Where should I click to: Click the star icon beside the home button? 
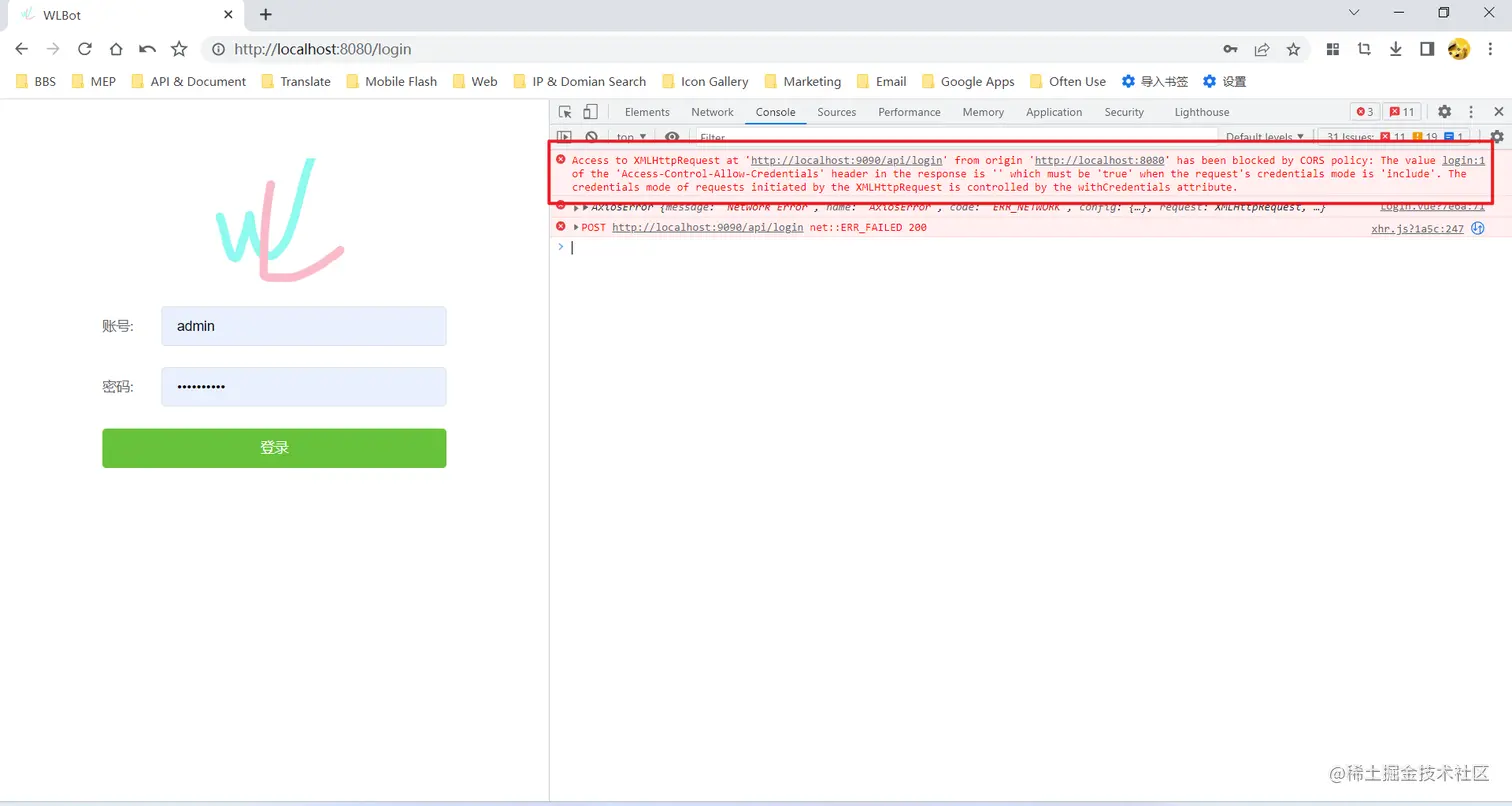(x=179, y=49)
